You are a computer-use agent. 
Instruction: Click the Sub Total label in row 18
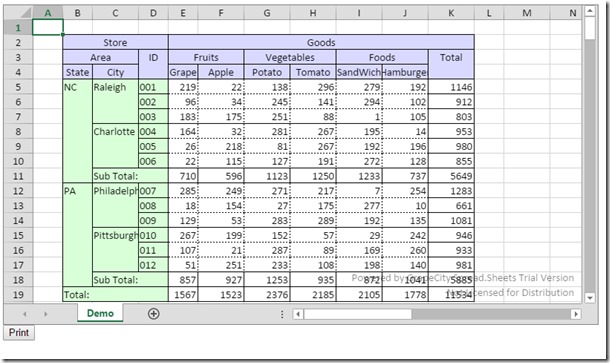[x=130, y=280]
